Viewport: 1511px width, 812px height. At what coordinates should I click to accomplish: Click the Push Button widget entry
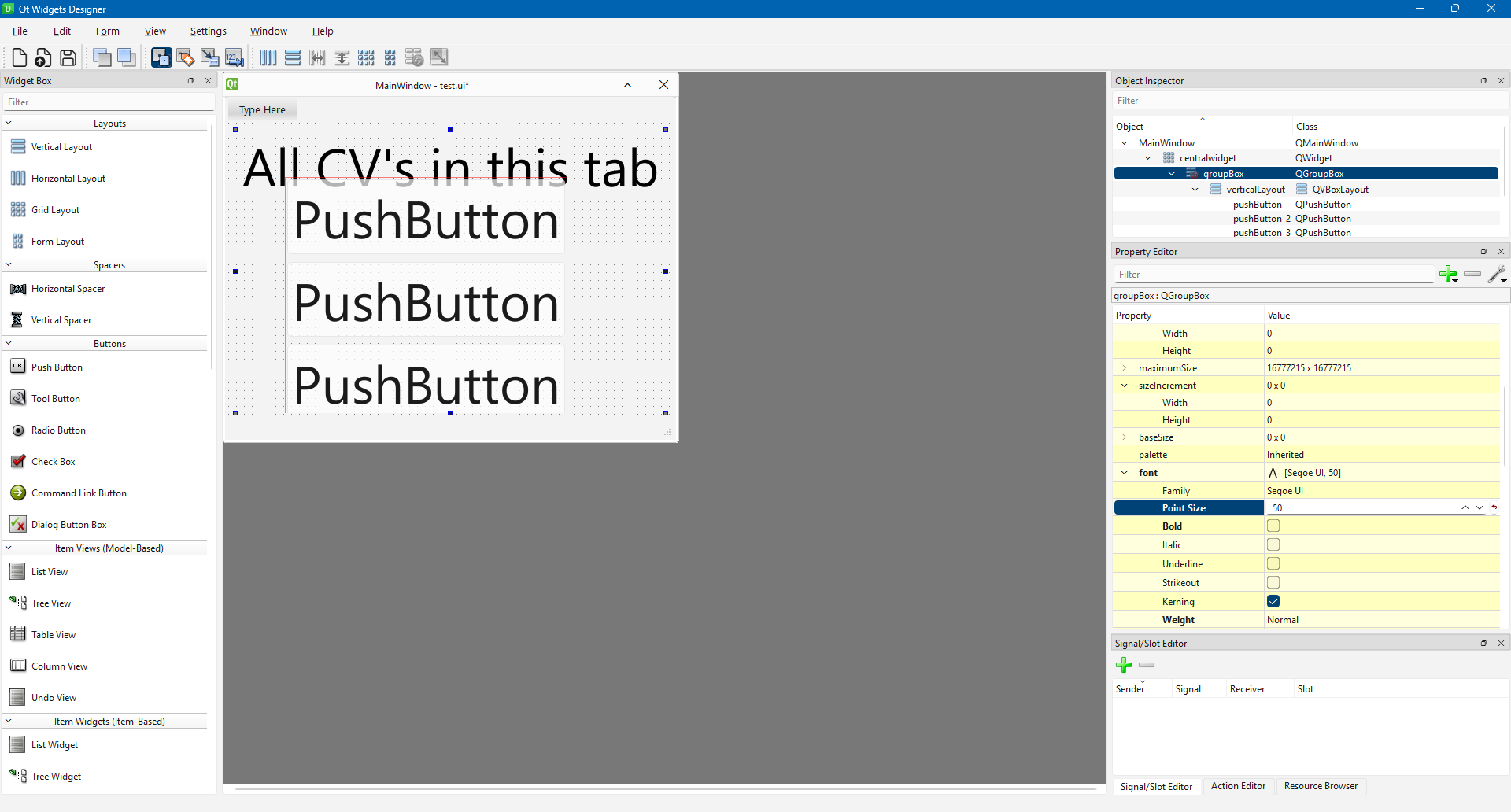pyautogui.click(x=57, y=367)
